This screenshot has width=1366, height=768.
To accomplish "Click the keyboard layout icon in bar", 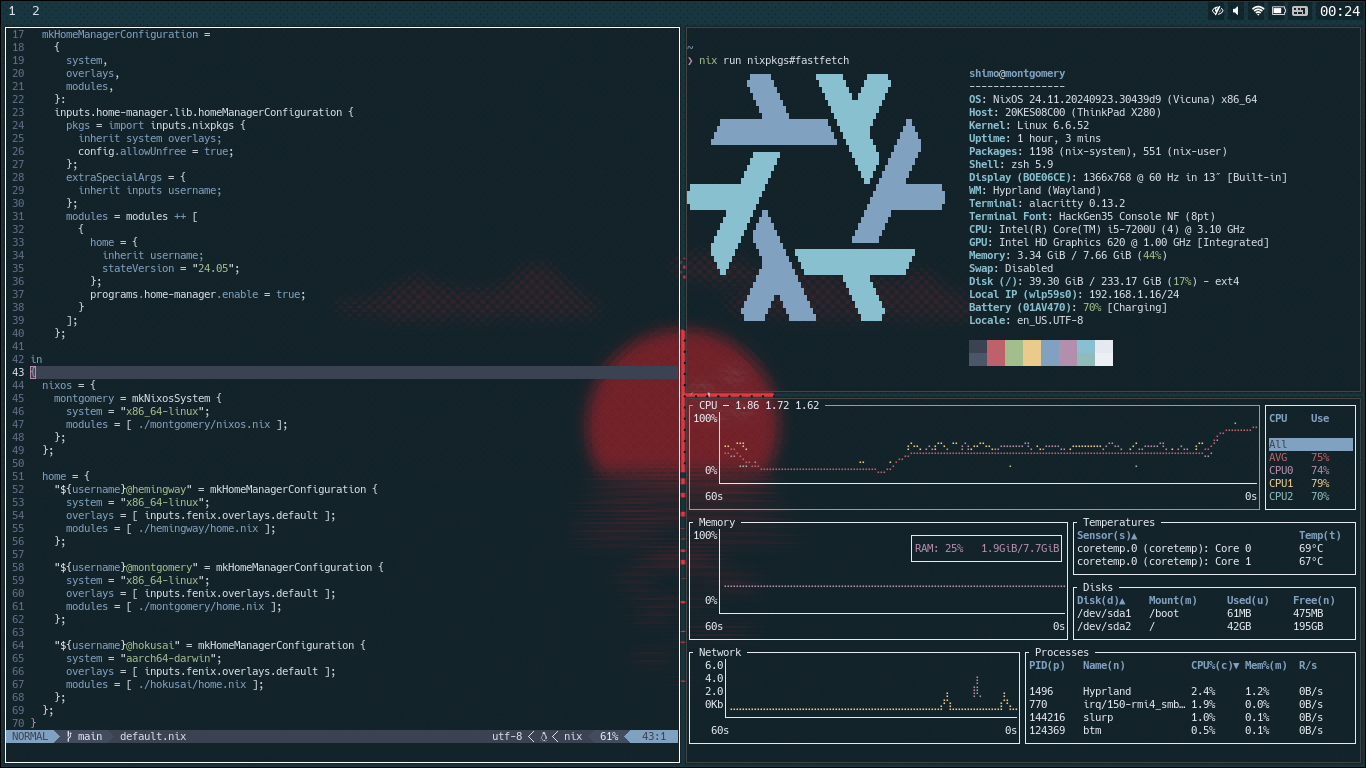I will tap(1300, 11).
